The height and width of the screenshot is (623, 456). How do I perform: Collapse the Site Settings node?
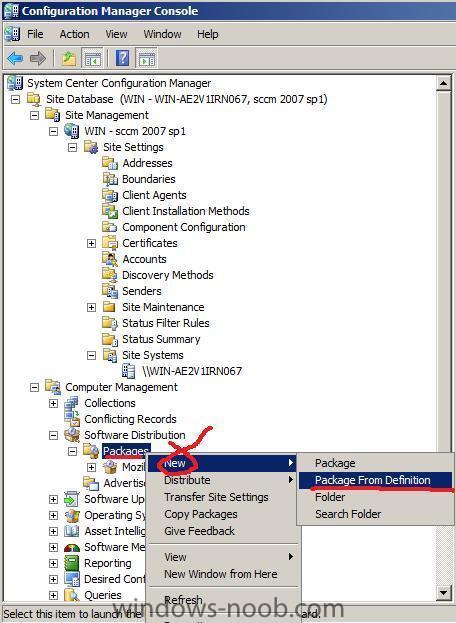coord(73,147)
